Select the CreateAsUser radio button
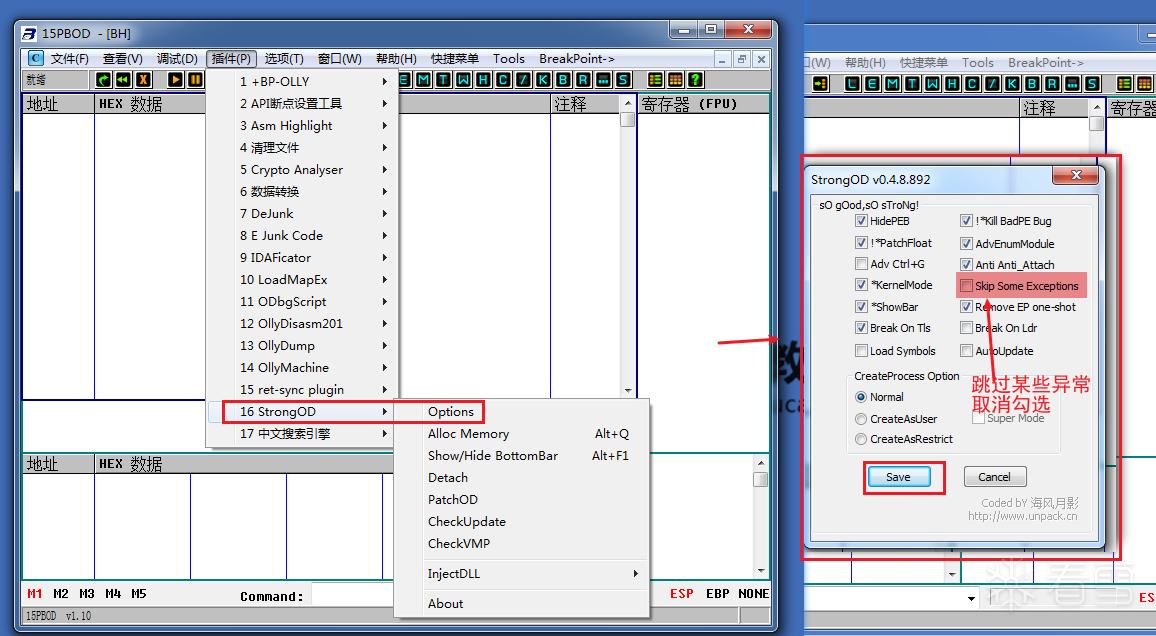Screen dimensions: 1156x636 pyautogui.click(x=861, y=419)
